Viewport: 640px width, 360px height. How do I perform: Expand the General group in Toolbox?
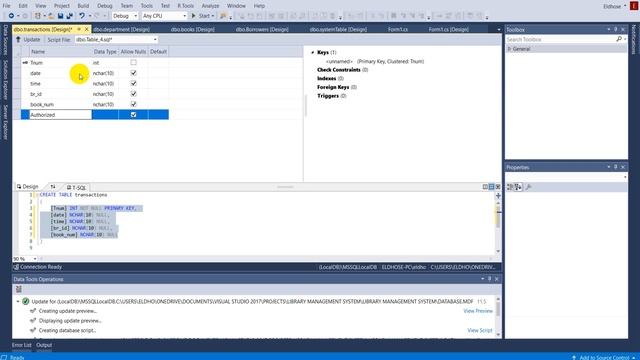pyautogui.click(x=509, y=49)
